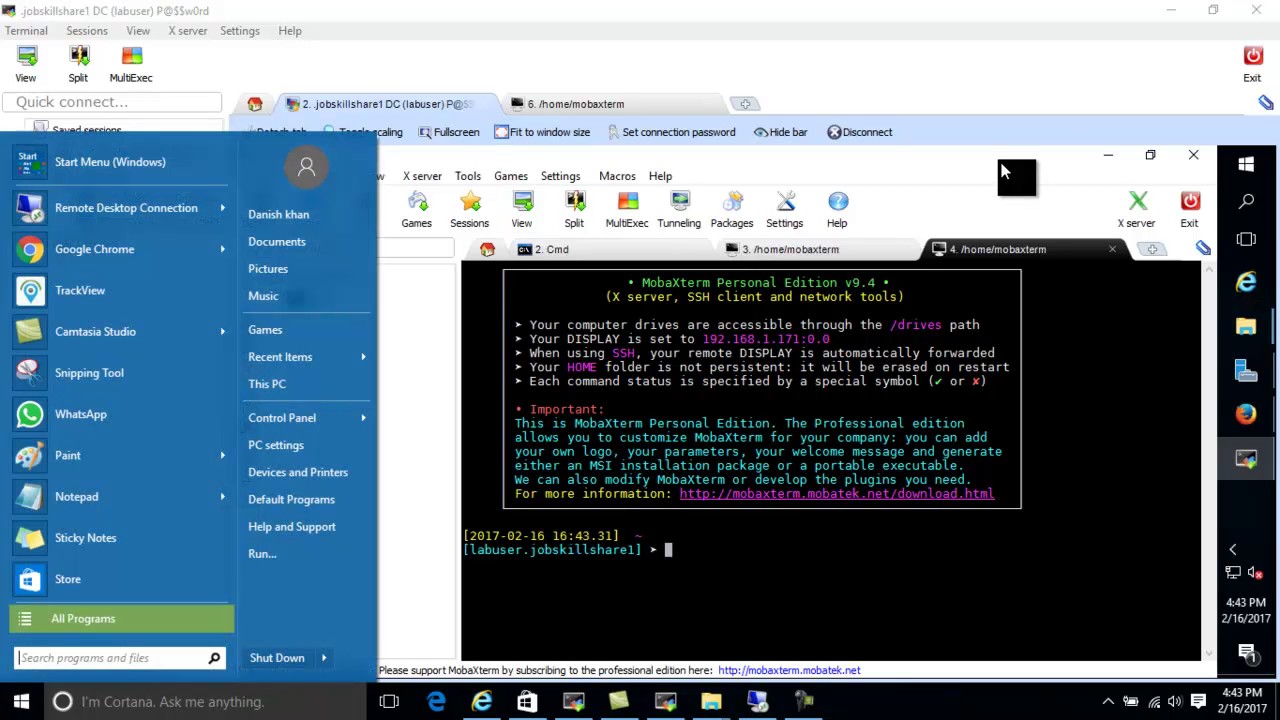Click the outer MobaXterm Exit icon
Viewport: 1280px width, 720px height.
[x=1252, y=56]
